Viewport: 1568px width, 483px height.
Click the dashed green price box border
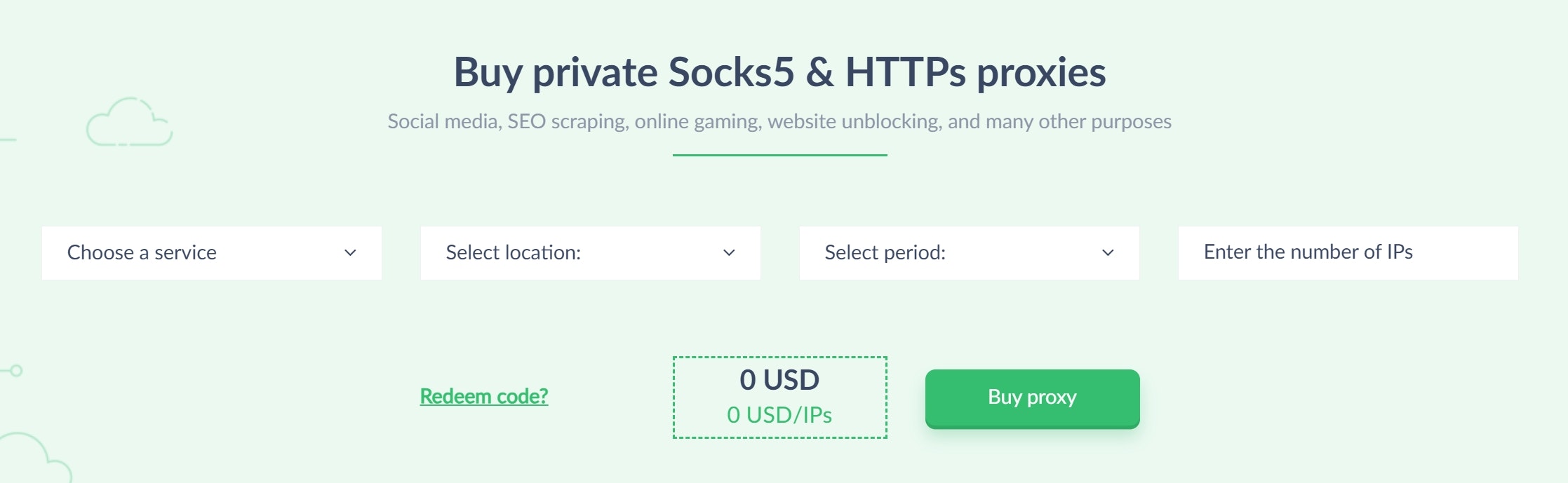[x=779, y=358]
